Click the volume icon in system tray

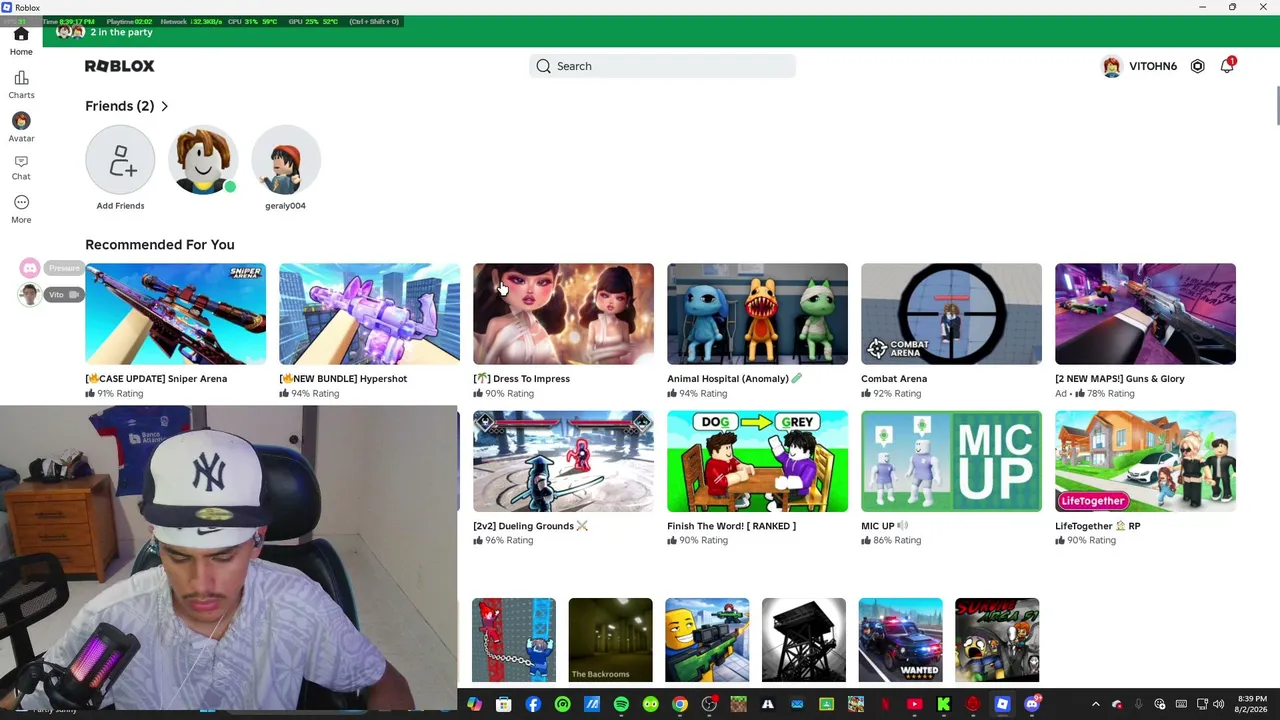[1218, 705]
